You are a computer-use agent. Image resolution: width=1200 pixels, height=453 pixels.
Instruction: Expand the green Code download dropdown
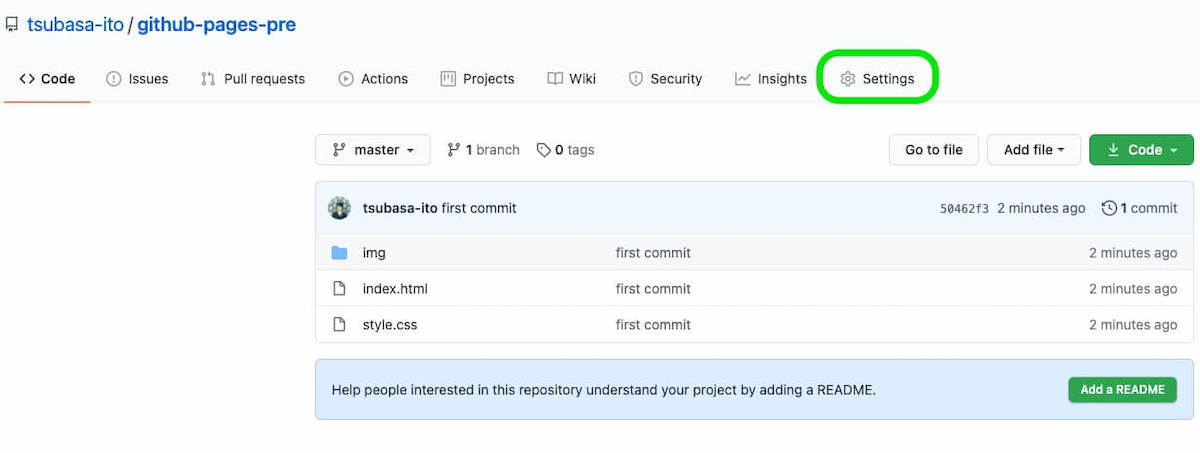tap(1141, 150)
